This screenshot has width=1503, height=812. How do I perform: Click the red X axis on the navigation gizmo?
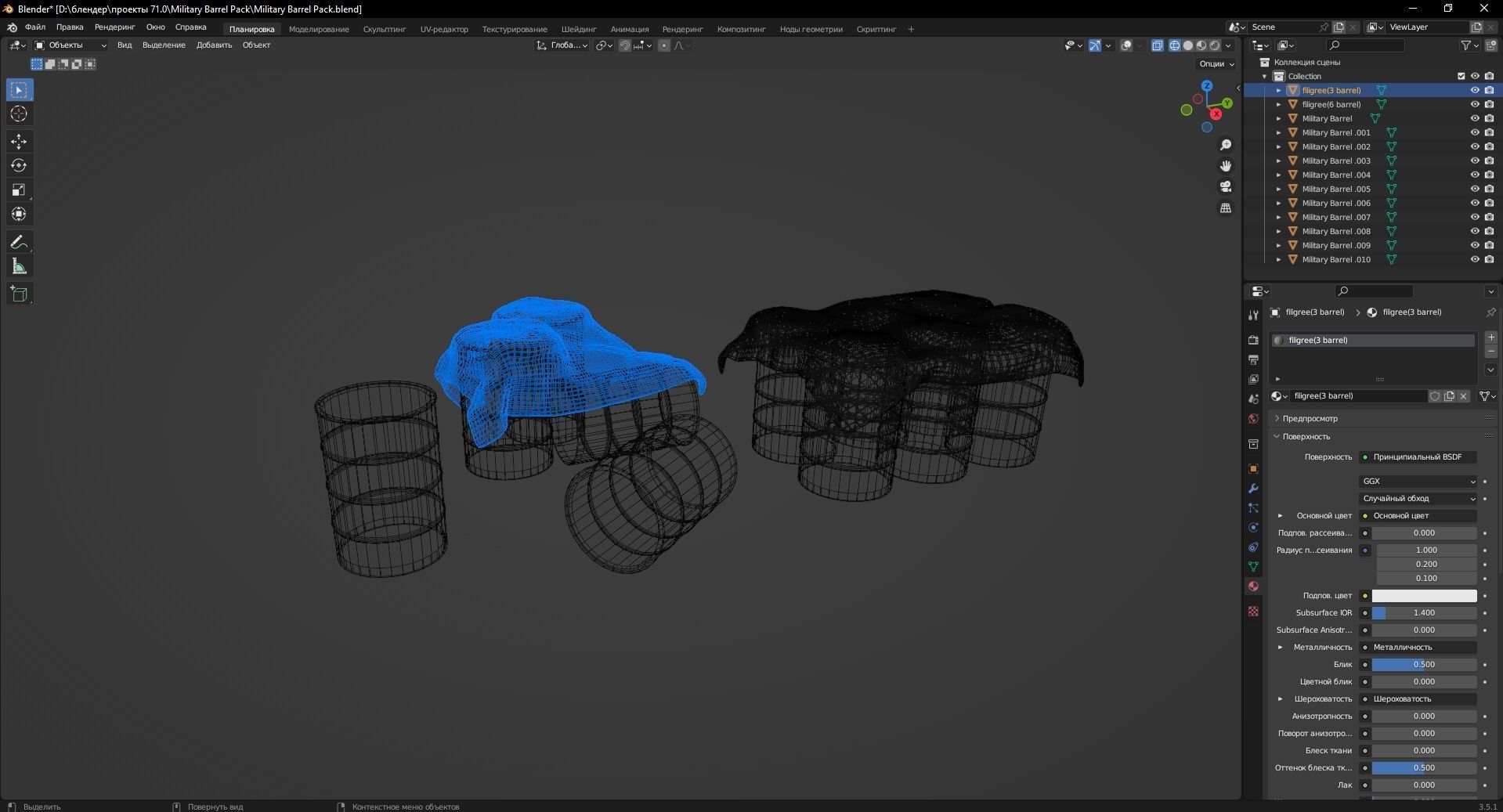(1216, 114)
